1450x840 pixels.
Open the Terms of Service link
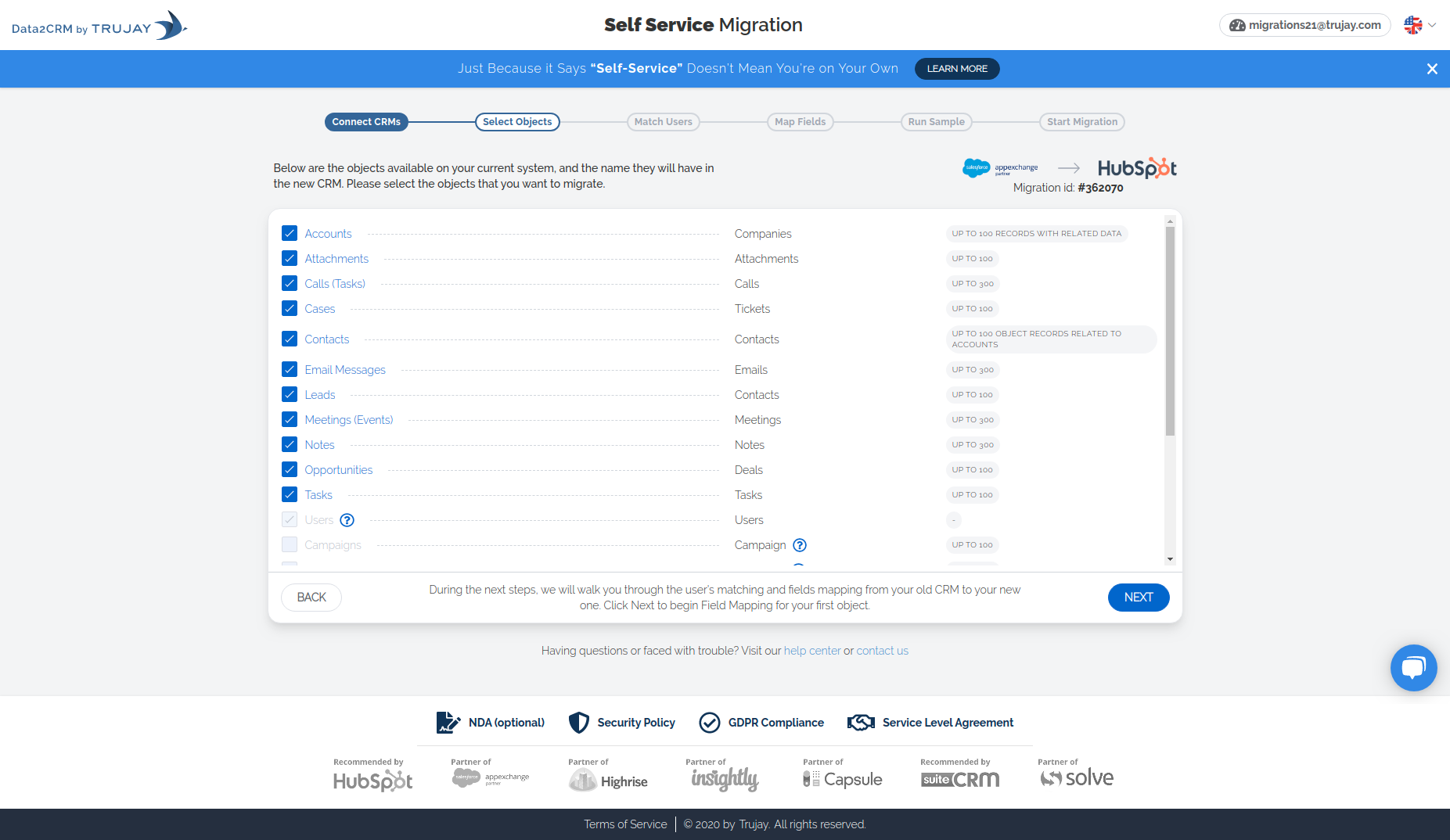pyautogui.click(x=625, y=824)
